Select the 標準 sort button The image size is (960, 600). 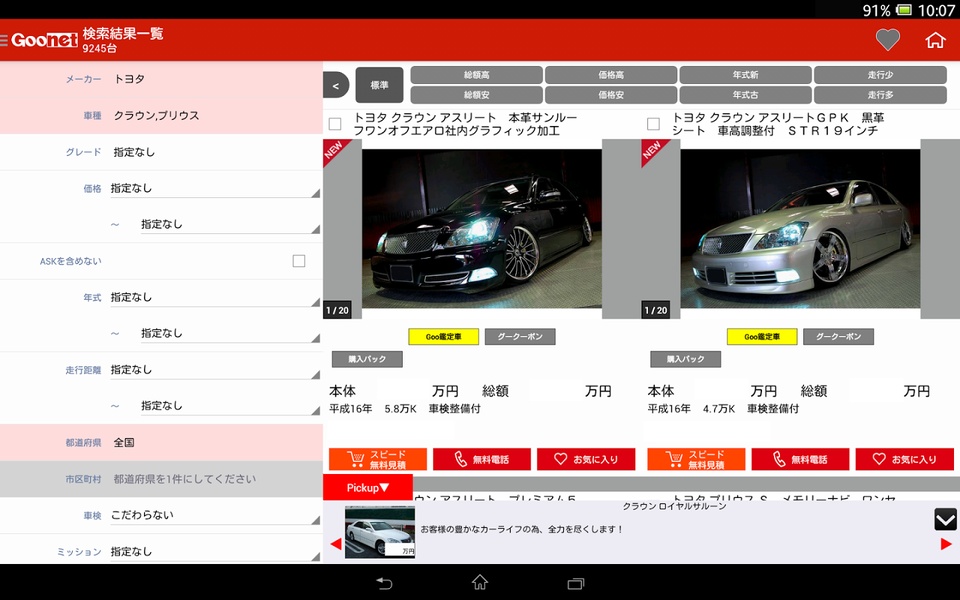click(379, 85)
